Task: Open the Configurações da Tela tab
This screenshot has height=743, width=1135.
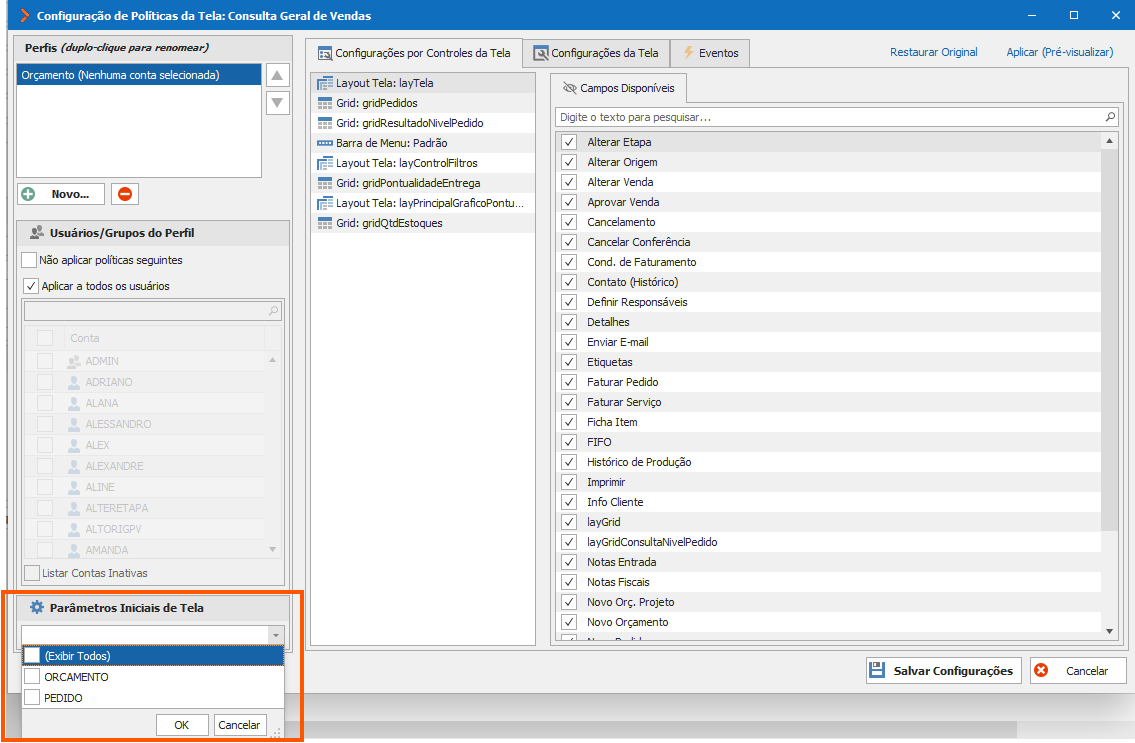Action: (x=596, y=53)
